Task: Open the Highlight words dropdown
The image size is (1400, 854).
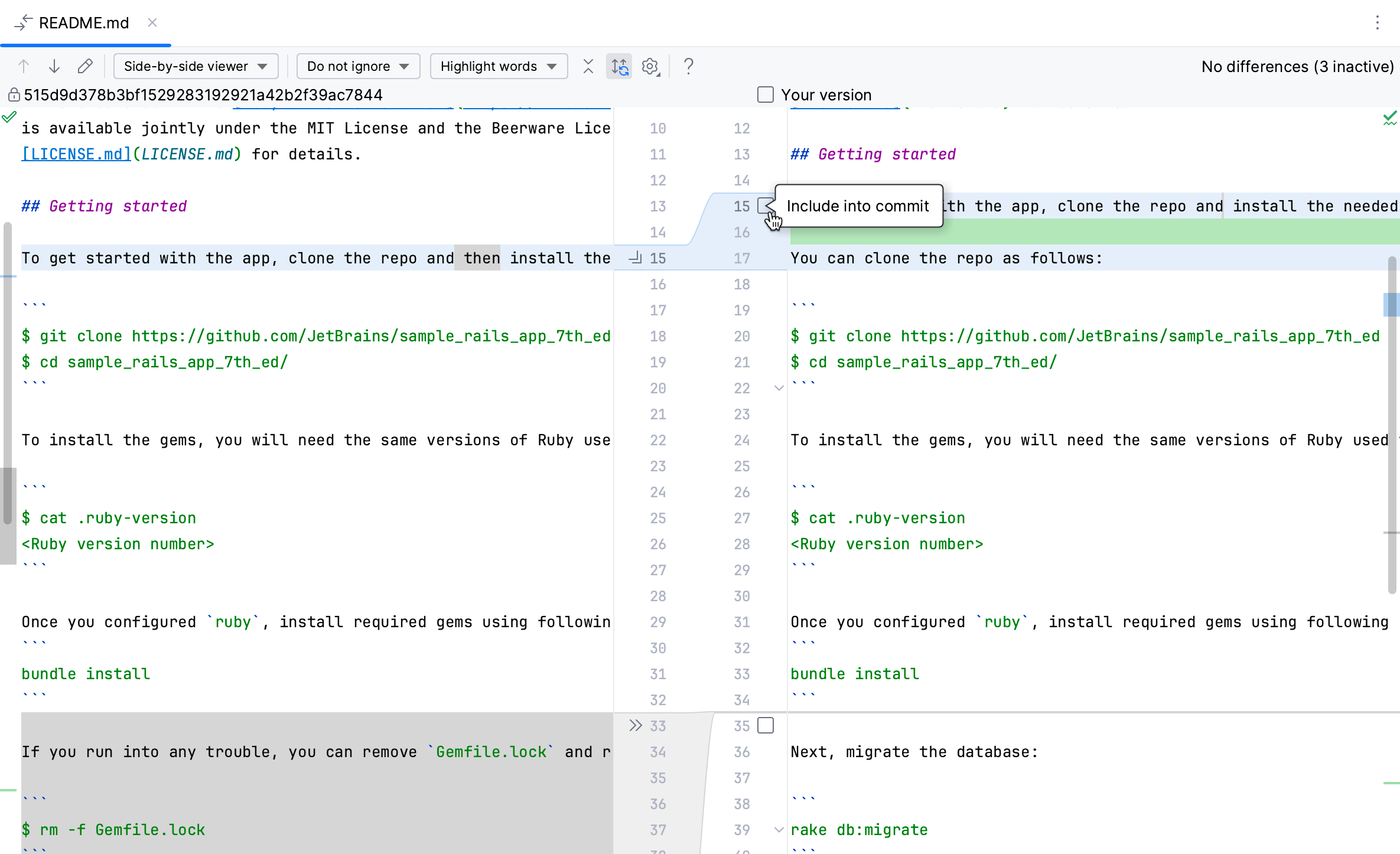Action: coord(498,66)
